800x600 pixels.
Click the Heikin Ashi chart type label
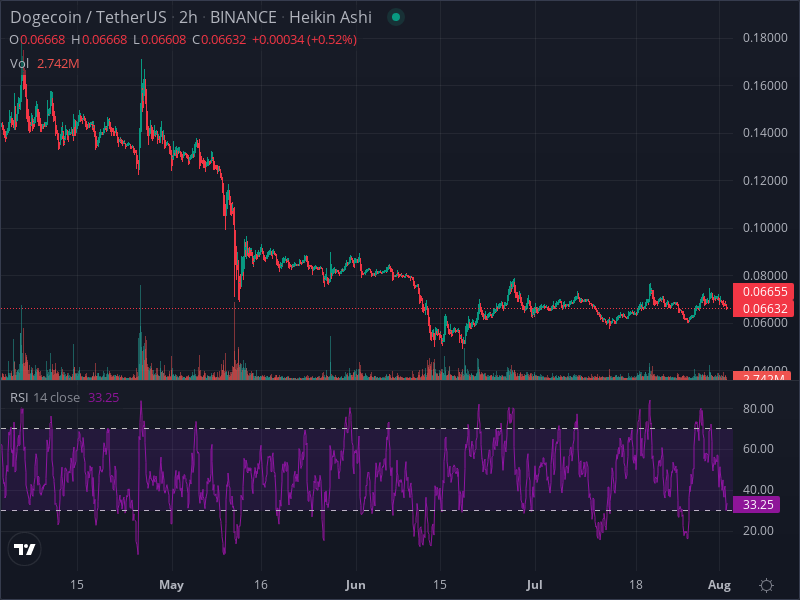[330, 17]
